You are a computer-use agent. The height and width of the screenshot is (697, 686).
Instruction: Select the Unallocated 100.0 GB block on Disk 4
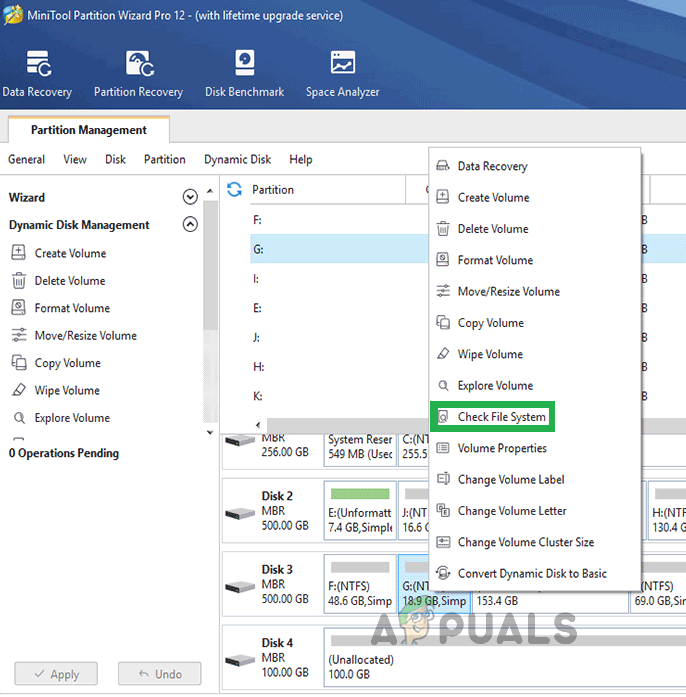505,657
